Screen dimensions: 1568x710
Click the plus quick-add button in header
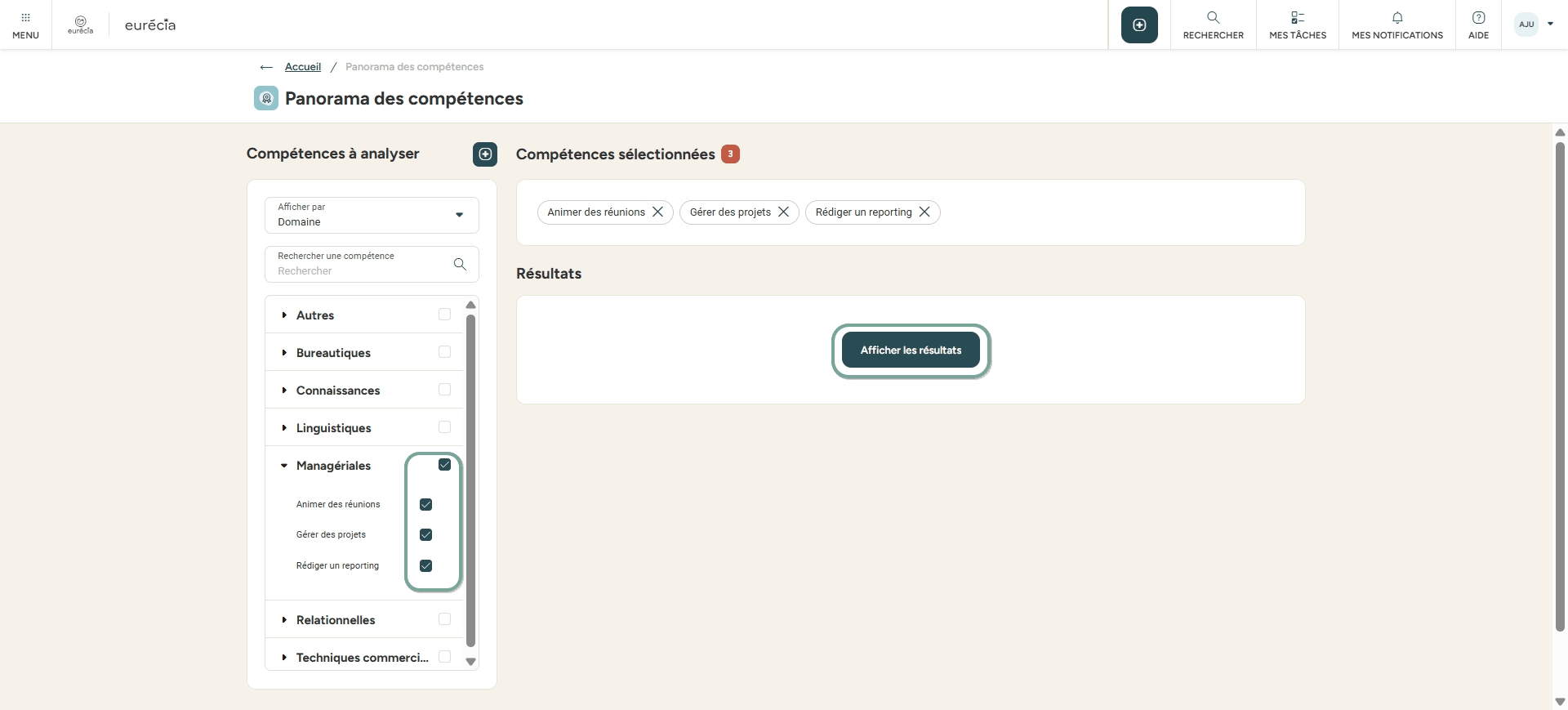[x=1139, y=25]
